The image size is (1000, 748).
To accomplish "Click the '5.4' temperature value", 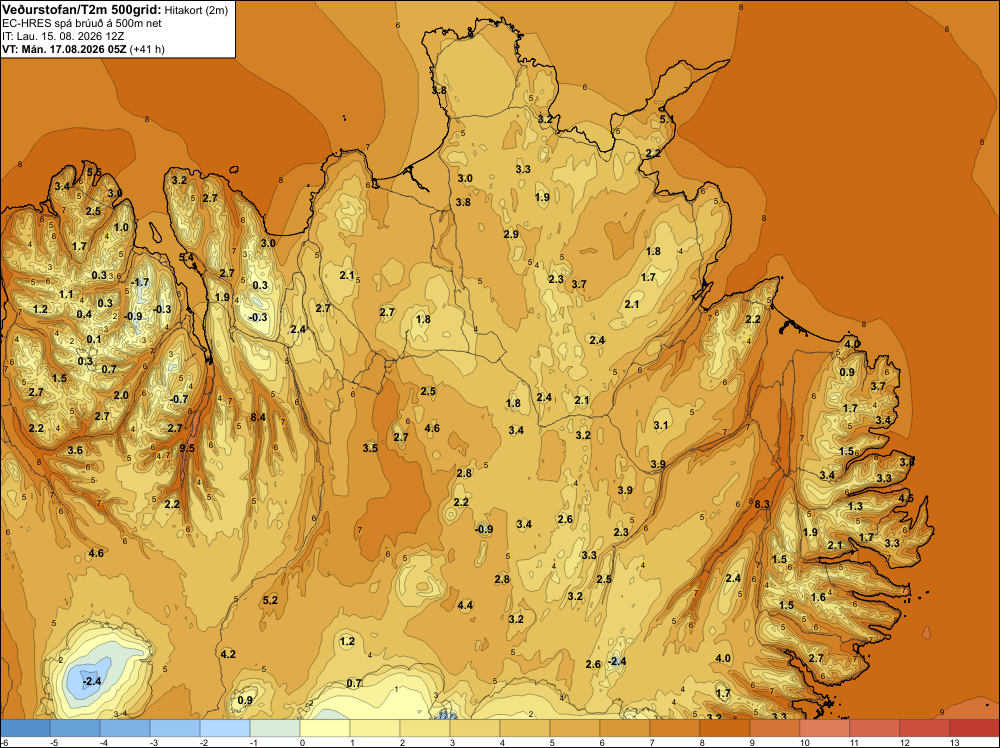I will [x=186, y=257].
